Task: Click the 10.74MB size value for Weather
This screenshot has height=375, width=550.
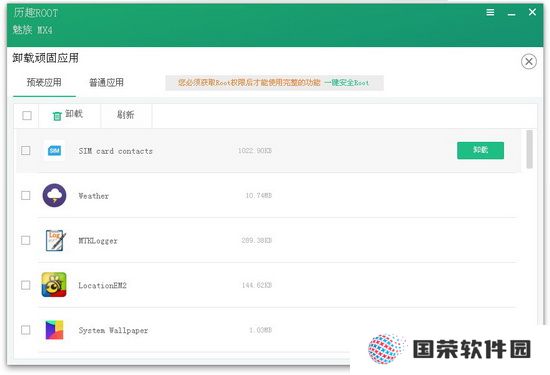Action: [x=259, y=195]
